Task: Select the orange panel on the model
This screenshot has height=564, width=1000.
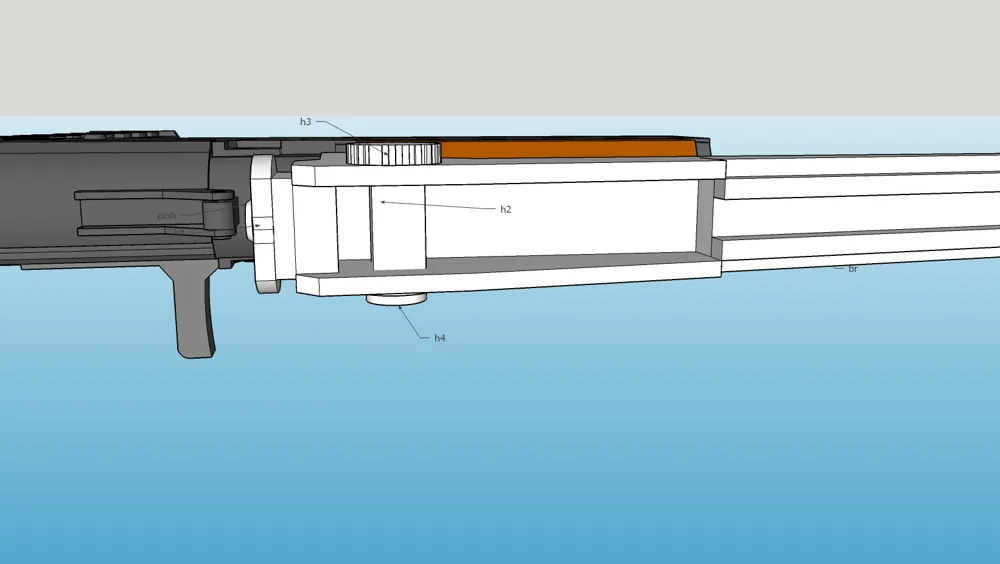Action: [568, 149]
